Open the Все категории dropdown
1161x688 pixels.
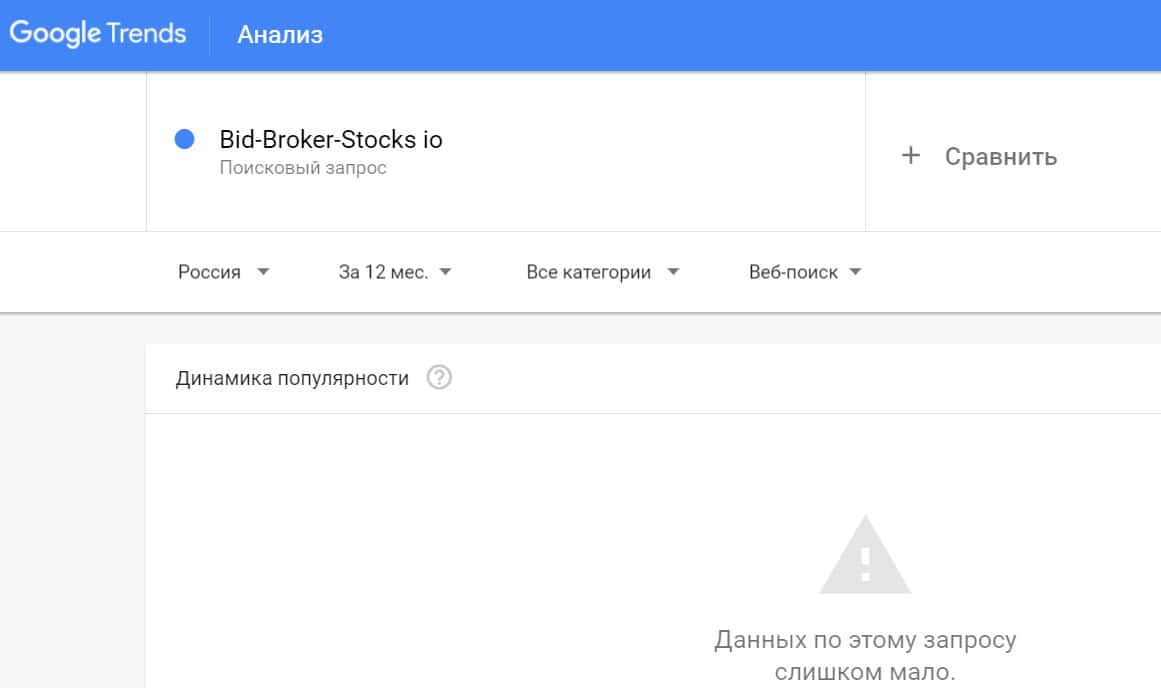coord(589,272)
